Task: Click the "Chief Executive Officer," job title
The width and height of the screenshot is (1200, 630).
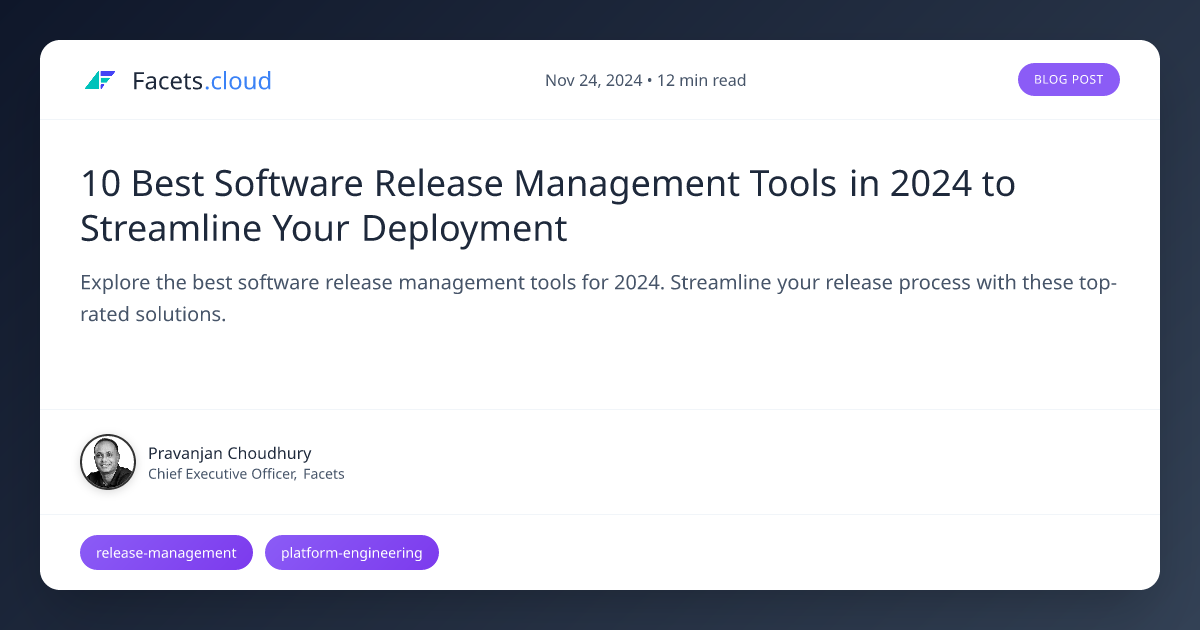Action: pos(222,474)
